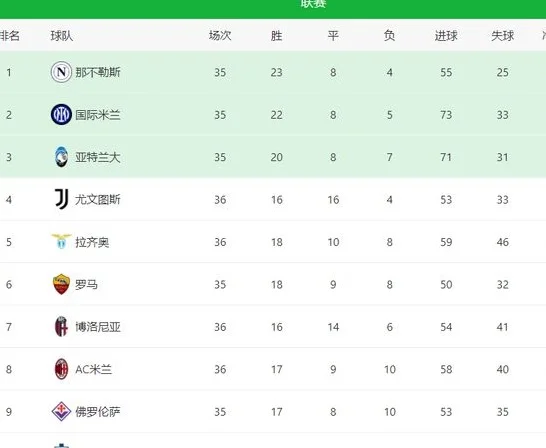Click the Atalanta club crest
The width and height of the screenshot is (546, 448).
[61, 157]
